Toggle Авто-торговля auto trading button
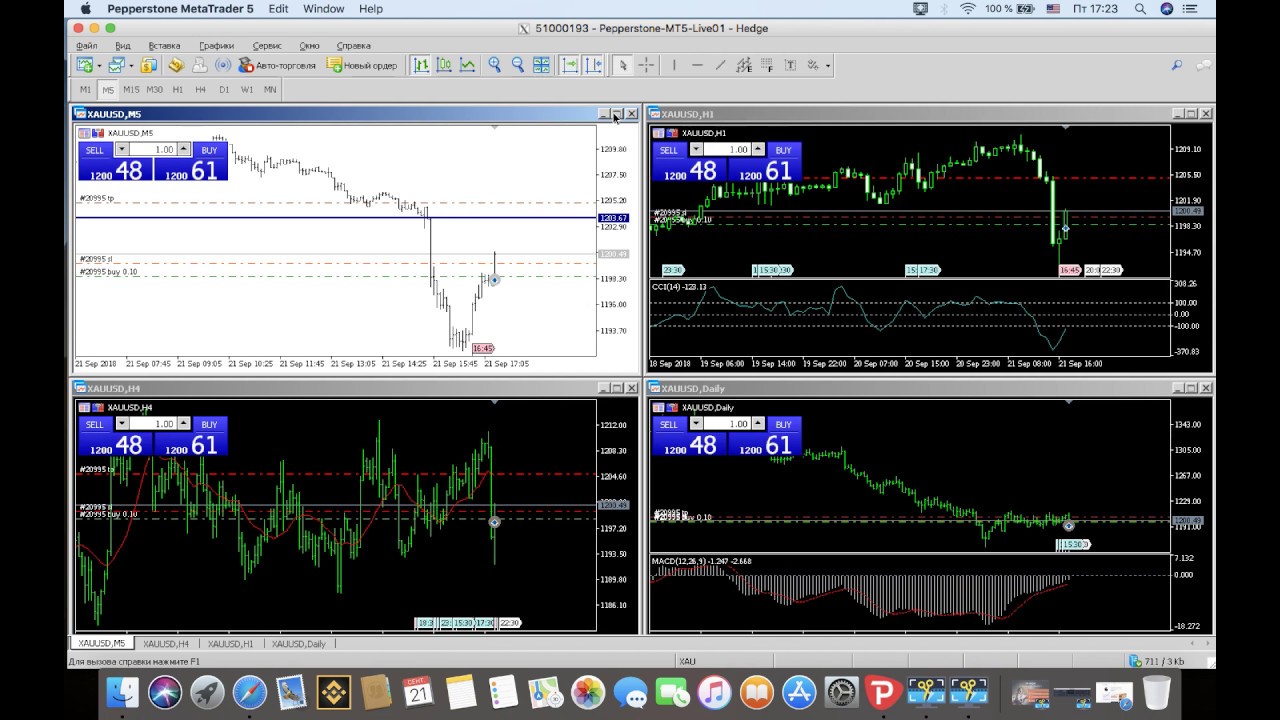Screen dimensions: 1280x720 pos(277,65)
